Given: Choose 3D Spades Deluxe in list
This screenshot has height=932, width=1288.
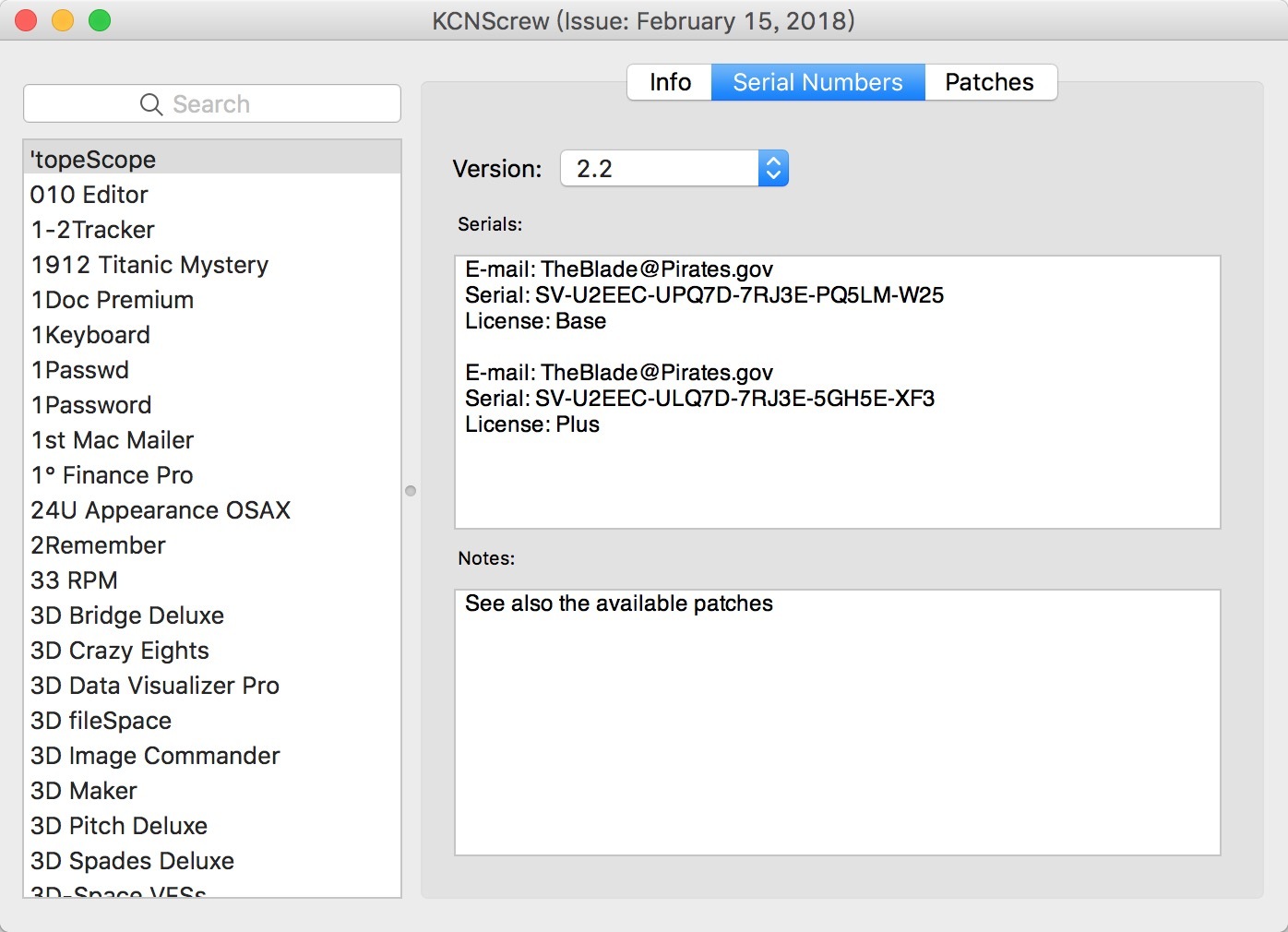Looking at the screenshot, I should pyautogui.click(x=133, y=861).
